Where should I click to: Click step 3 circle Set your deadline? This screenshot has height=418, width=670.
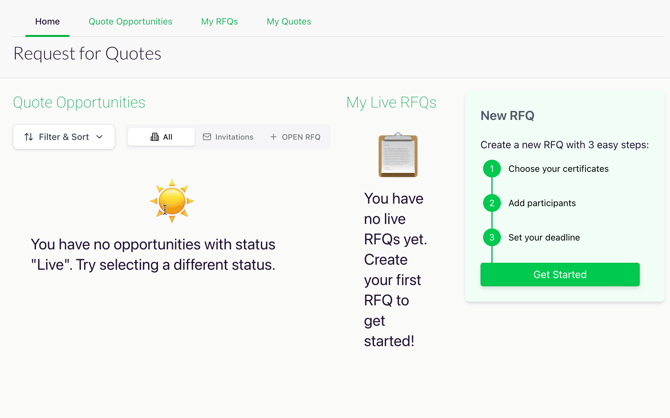pos(492,237)
